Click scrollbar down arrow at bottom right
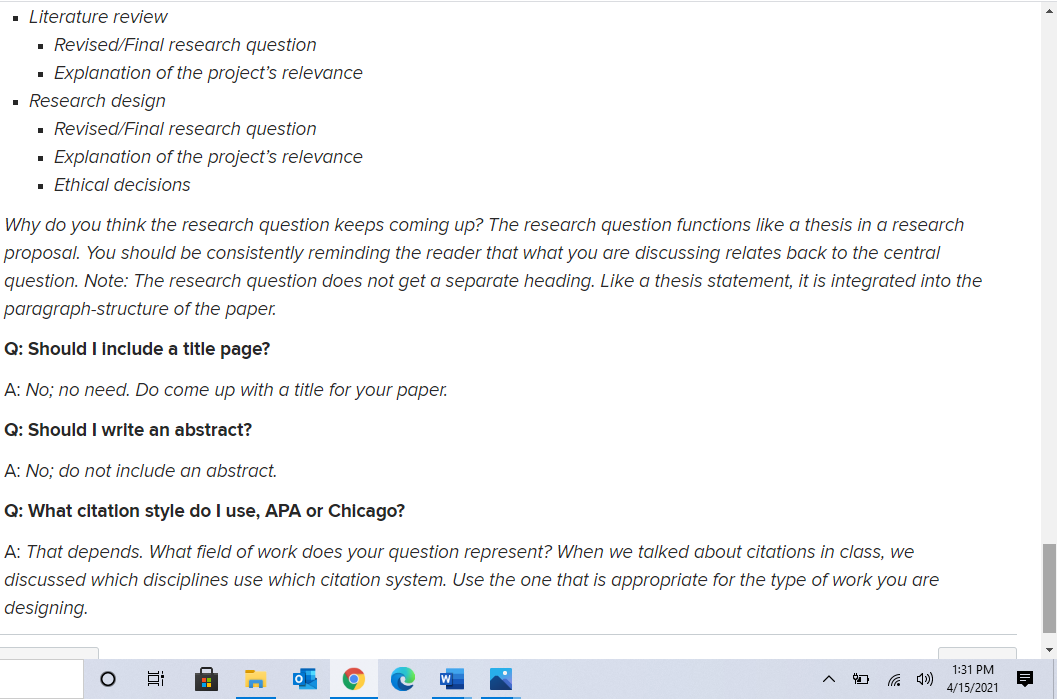Image resolution: width=1057 pixels, height=699 pixels. pos(1048,650)
